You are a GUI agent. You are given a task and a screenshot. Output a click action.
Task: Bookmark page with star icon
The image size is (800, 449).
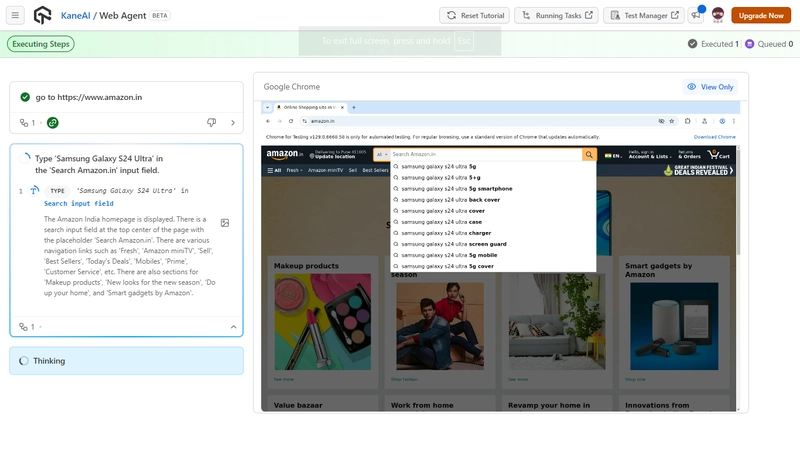[671, 121]
